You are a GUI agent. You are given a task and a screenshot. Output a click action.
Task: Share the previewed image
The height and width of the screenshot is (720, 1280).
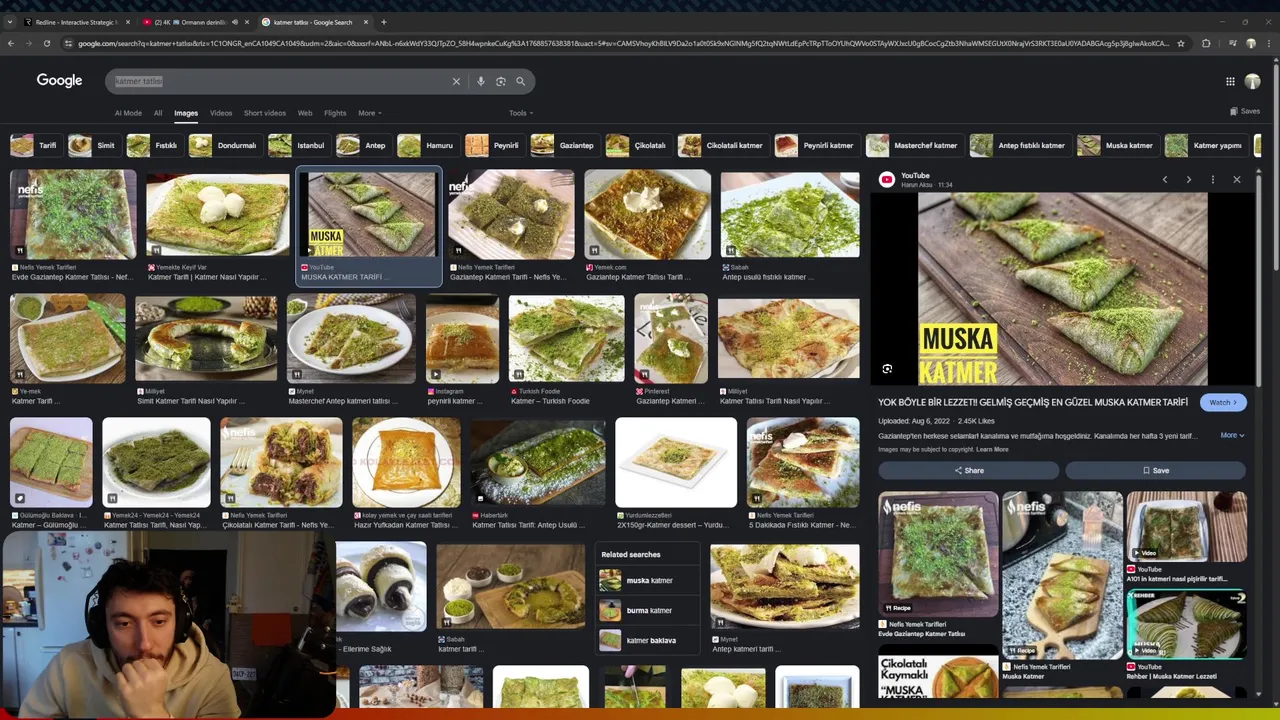968,470
